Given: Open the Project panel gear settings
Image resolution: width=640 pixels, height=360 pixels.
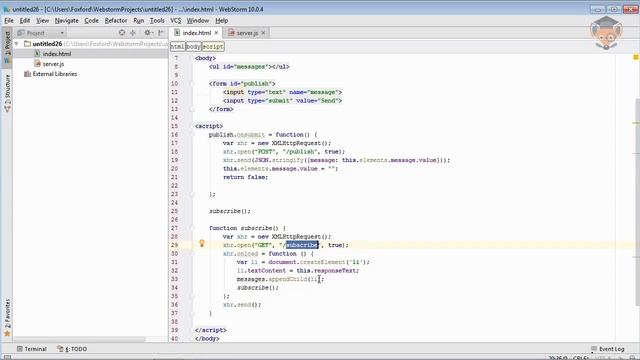Looking at the screenshot, I should click(148, 33).
